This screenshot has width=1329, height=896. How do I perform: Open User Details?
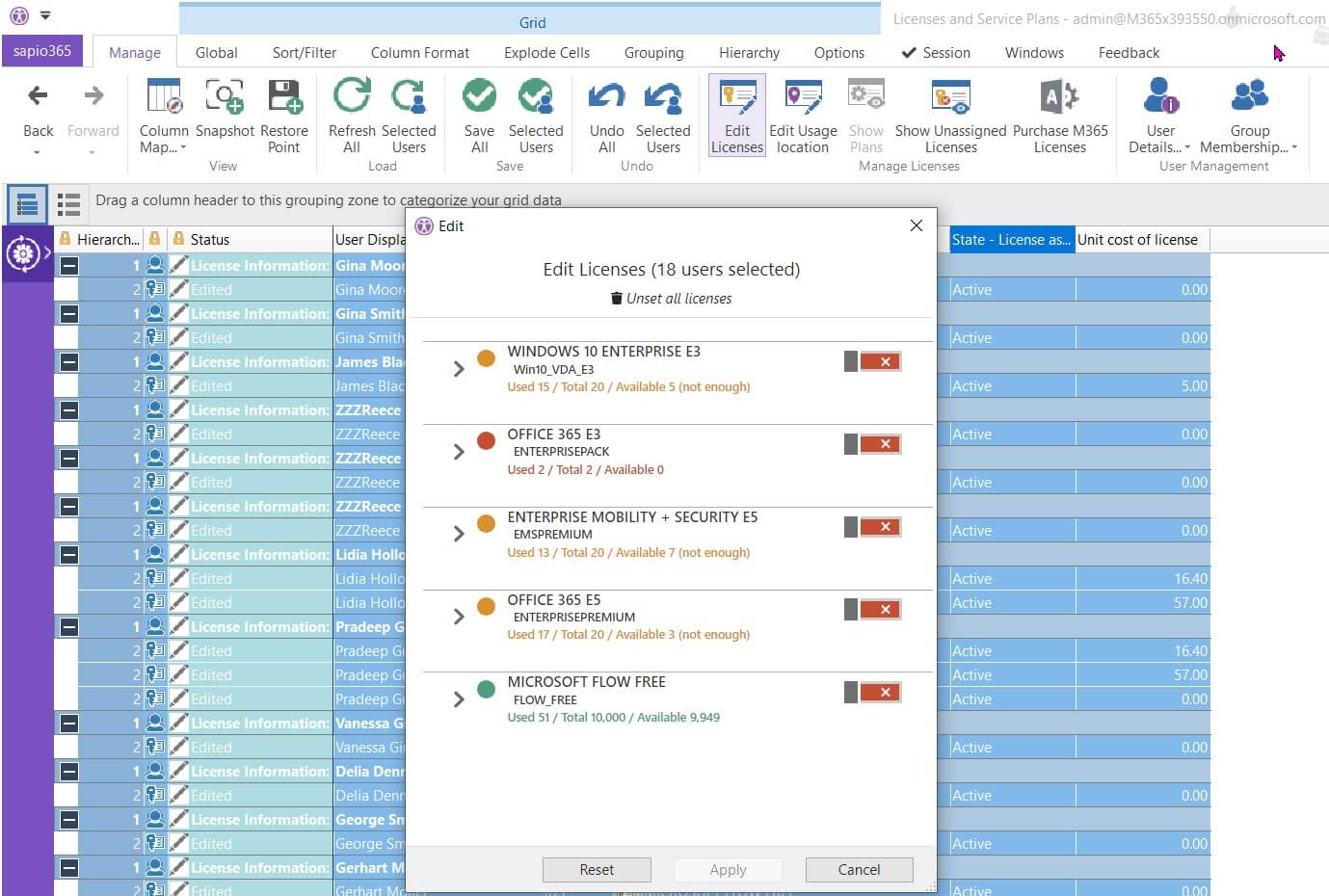[1160, 117]
